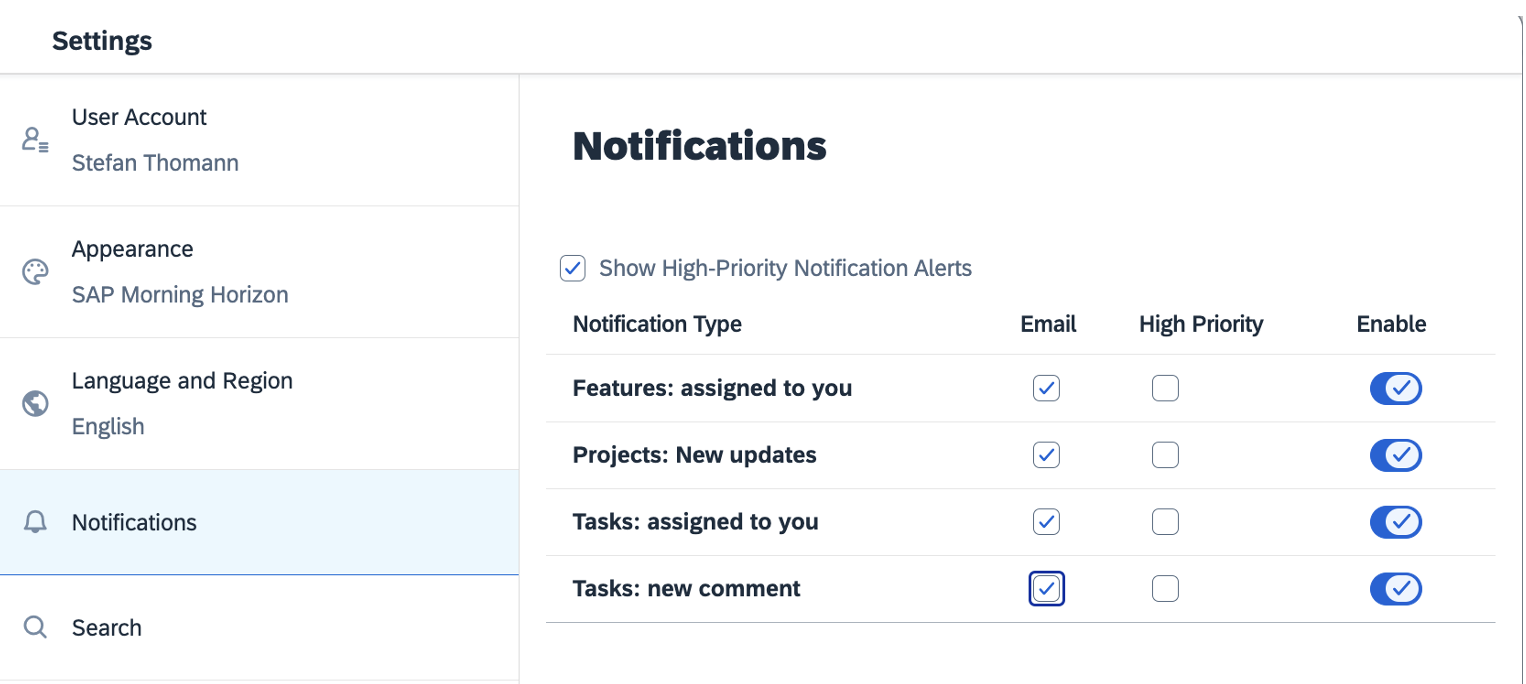The image size is (1526, 684).
Task: Click the Appearance palette icon
Action: (x=36, y=272)
